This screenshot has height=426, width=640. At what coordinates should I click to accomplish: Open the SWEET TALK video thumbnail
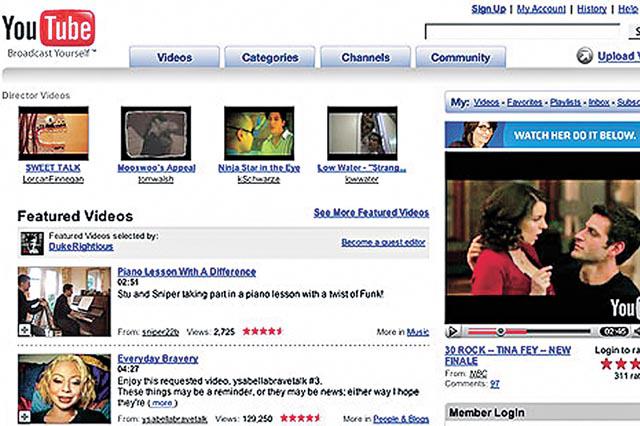(x=53, y=133)
